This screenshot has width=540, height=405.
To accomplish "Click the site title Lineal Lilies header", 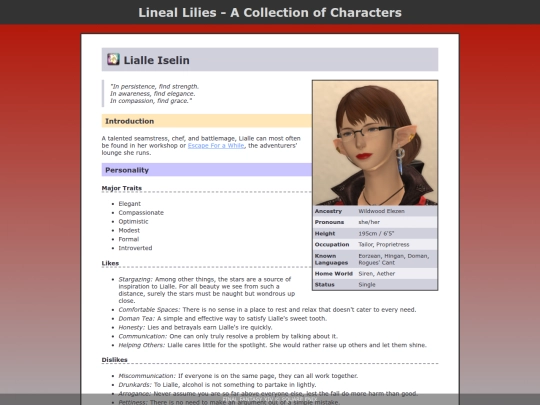I will [270, 12].
